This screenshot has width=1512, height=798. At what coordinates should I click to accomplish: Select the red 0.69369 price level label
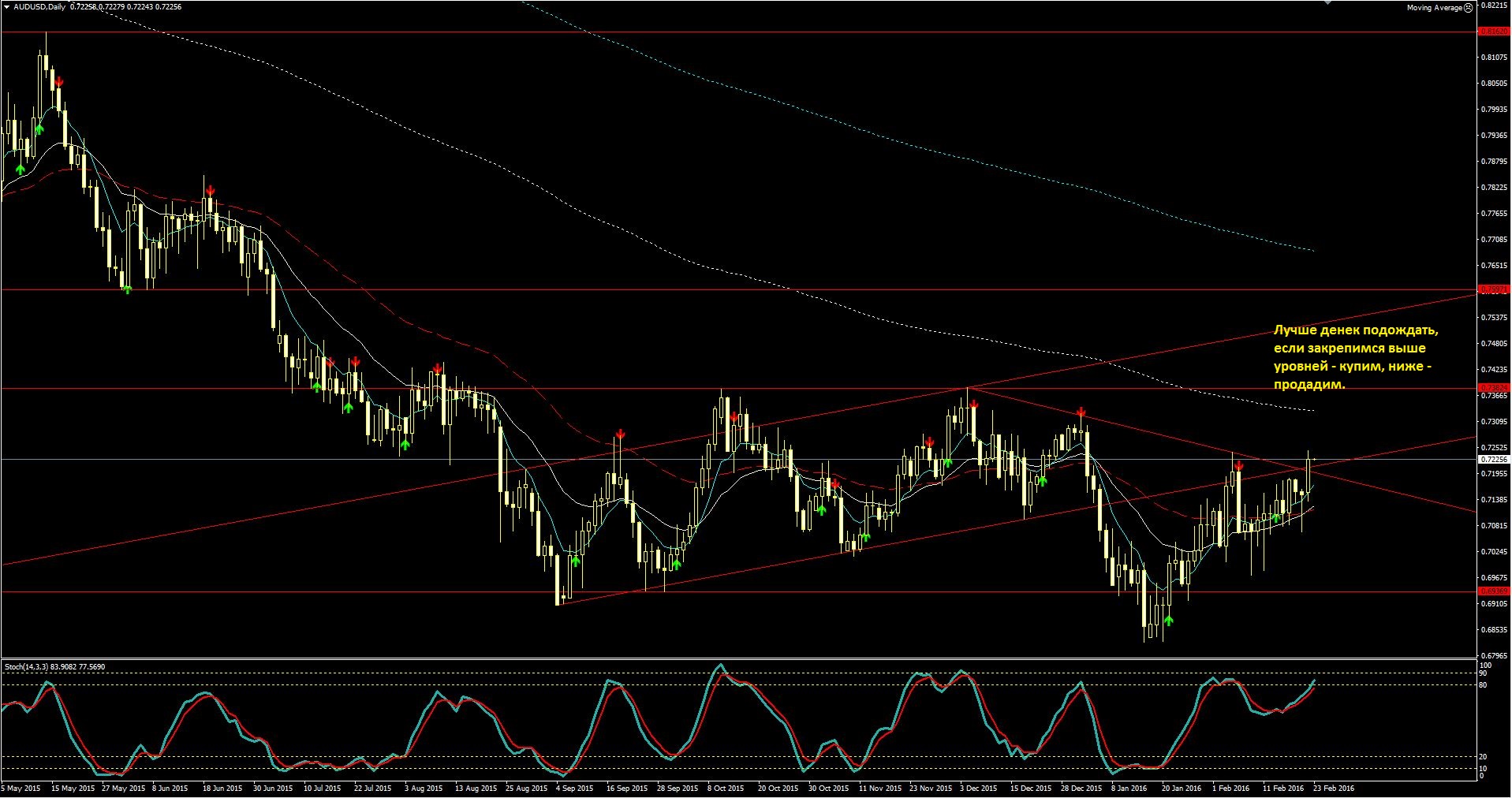coord(1493,591)
